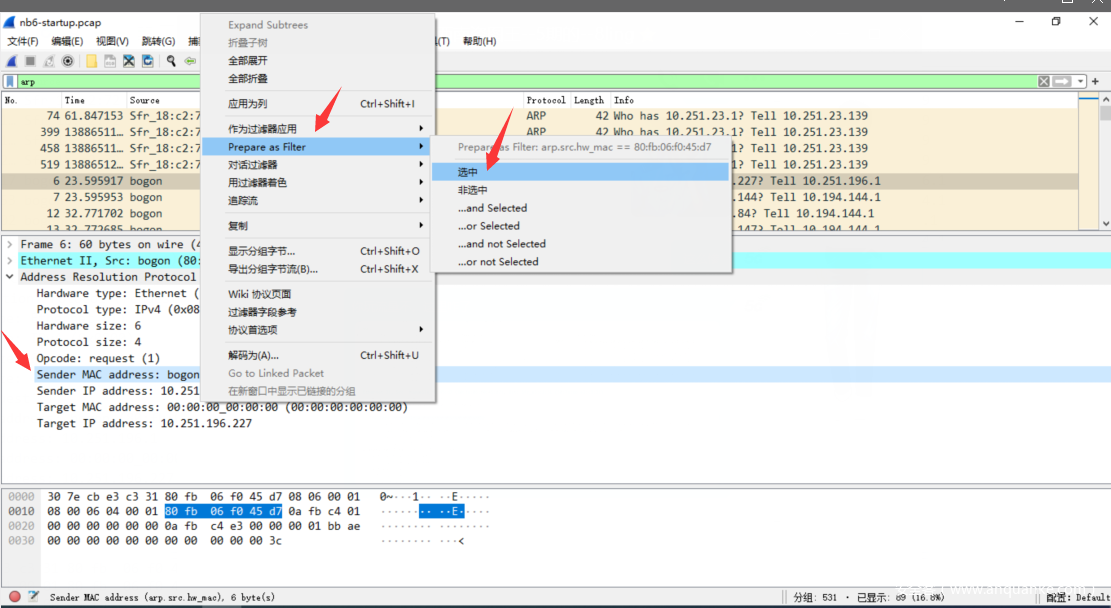Click the reload capture file icon
The width and height of the screenshot is (1111, 608).
pyautogui.click(x=148, y=61)
